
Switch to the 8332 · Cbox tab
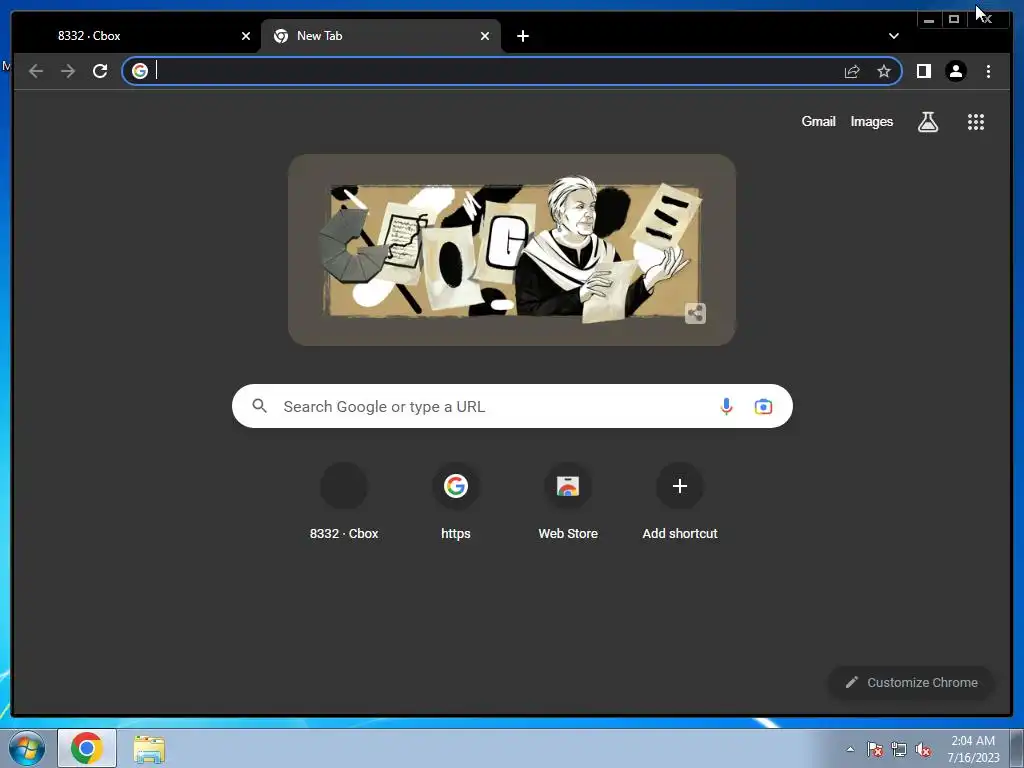(x=137, y=36)
